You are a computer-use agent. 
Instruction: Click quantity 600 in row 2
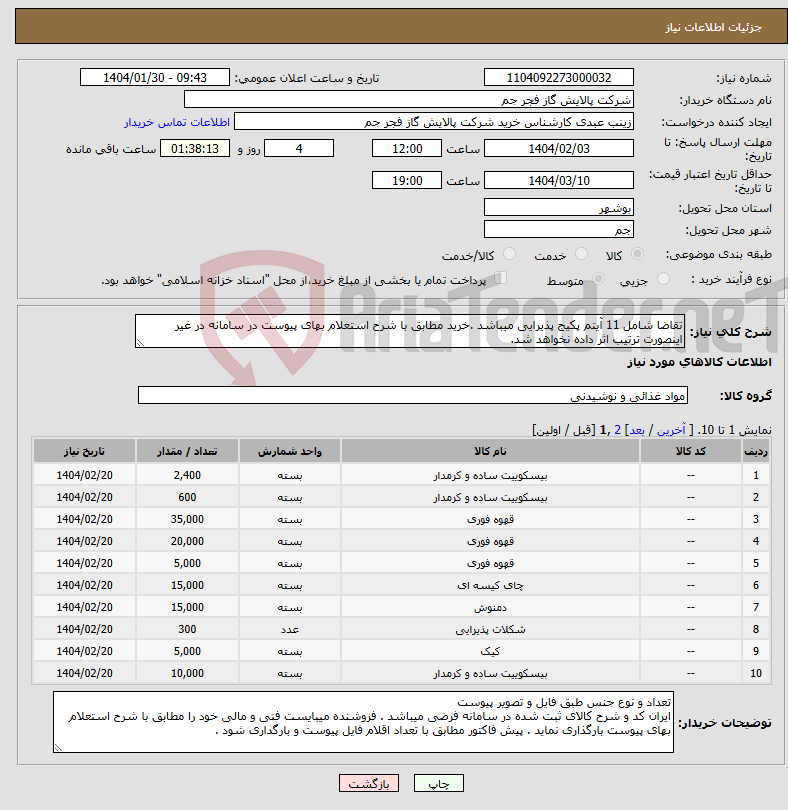[x=187, y=497]
